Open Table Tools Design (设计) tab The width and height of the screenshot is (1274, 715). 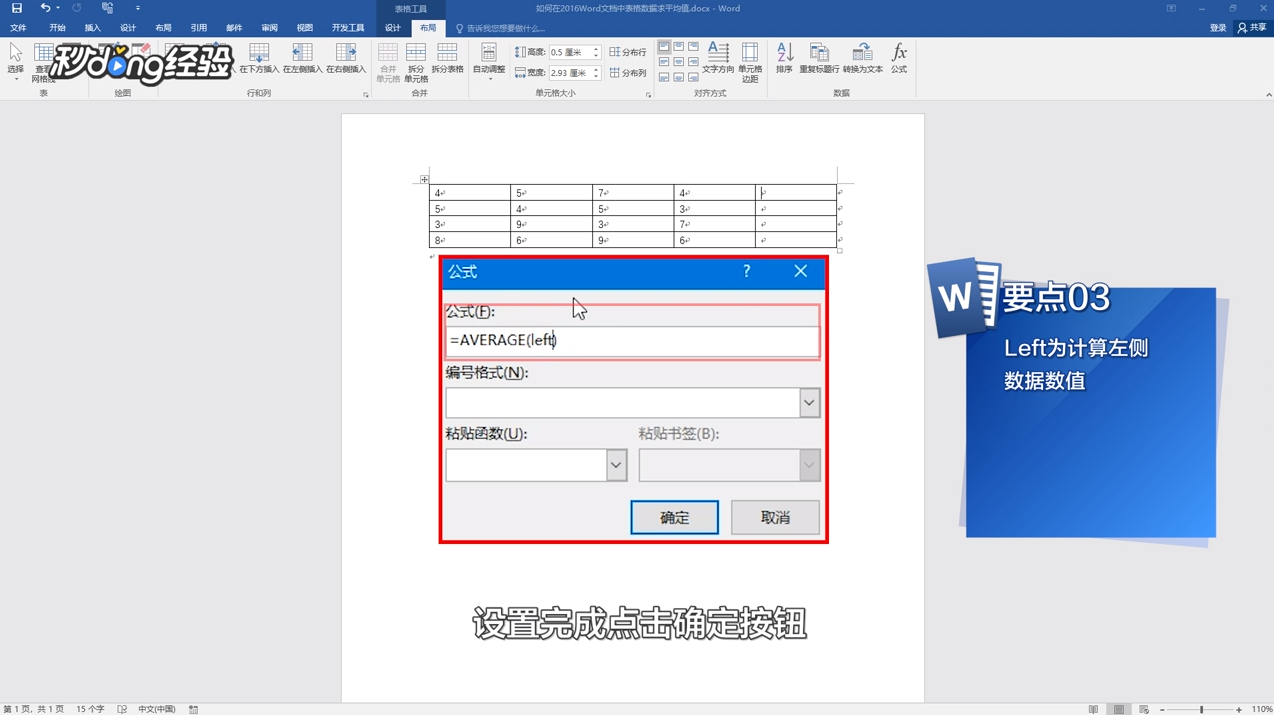click(x=393, y=28)
